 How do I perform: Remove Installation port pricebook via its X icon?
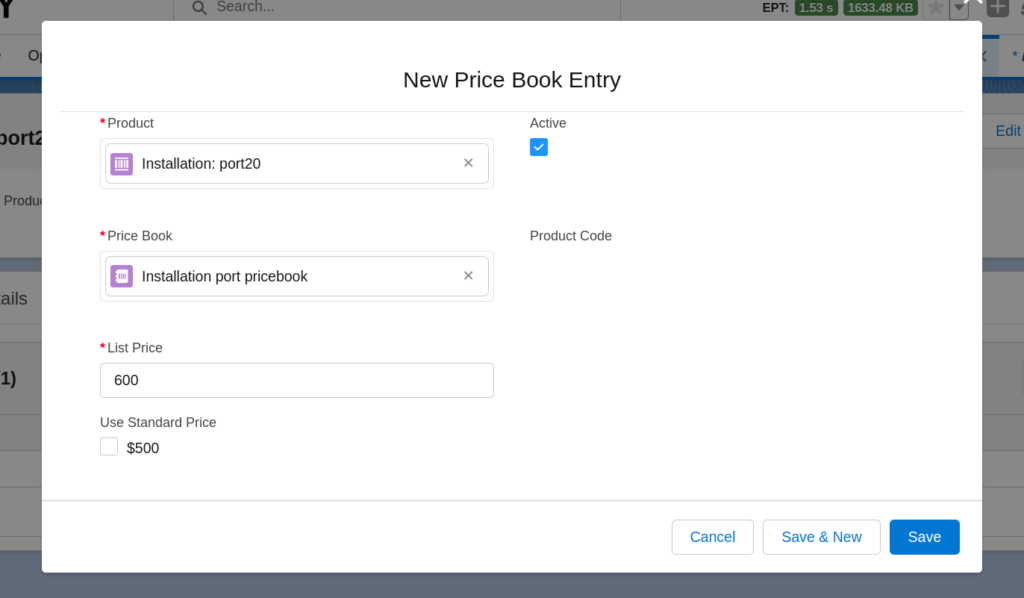point(468,275)
